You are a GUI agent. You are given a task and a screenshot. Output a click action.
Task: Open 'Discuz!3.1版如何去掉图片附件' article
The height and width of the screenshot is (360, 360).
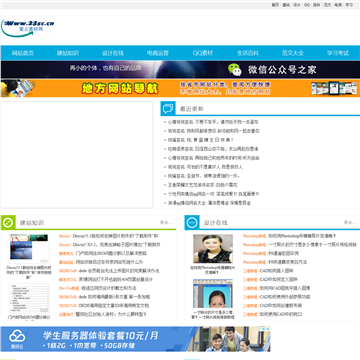[115, 236]
